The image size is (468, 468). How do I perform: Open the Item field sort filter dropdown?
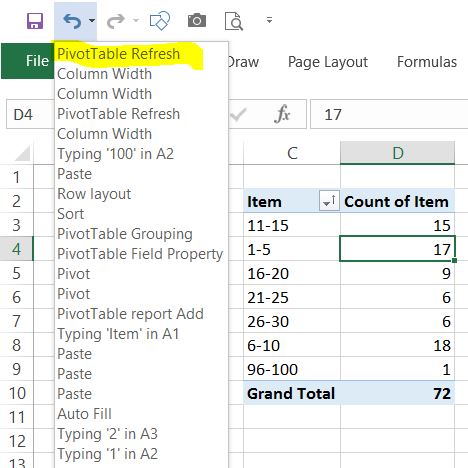329,201
